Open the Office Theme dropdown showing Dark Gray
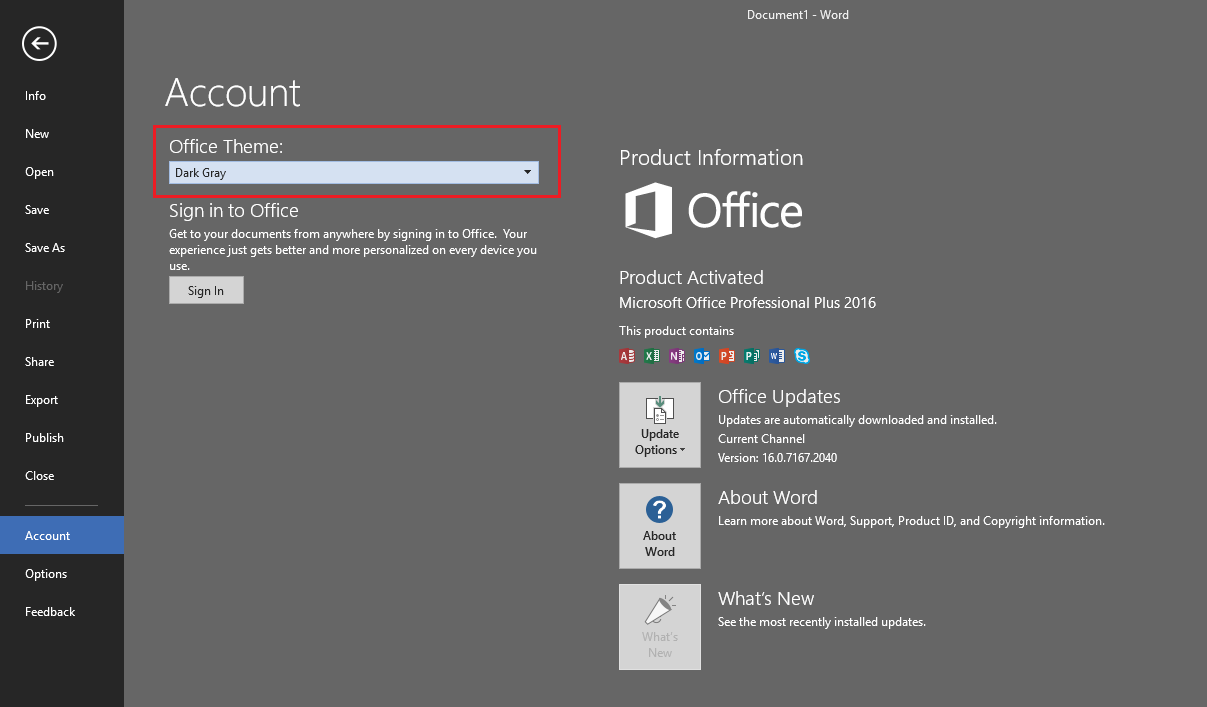 [354, 173]
